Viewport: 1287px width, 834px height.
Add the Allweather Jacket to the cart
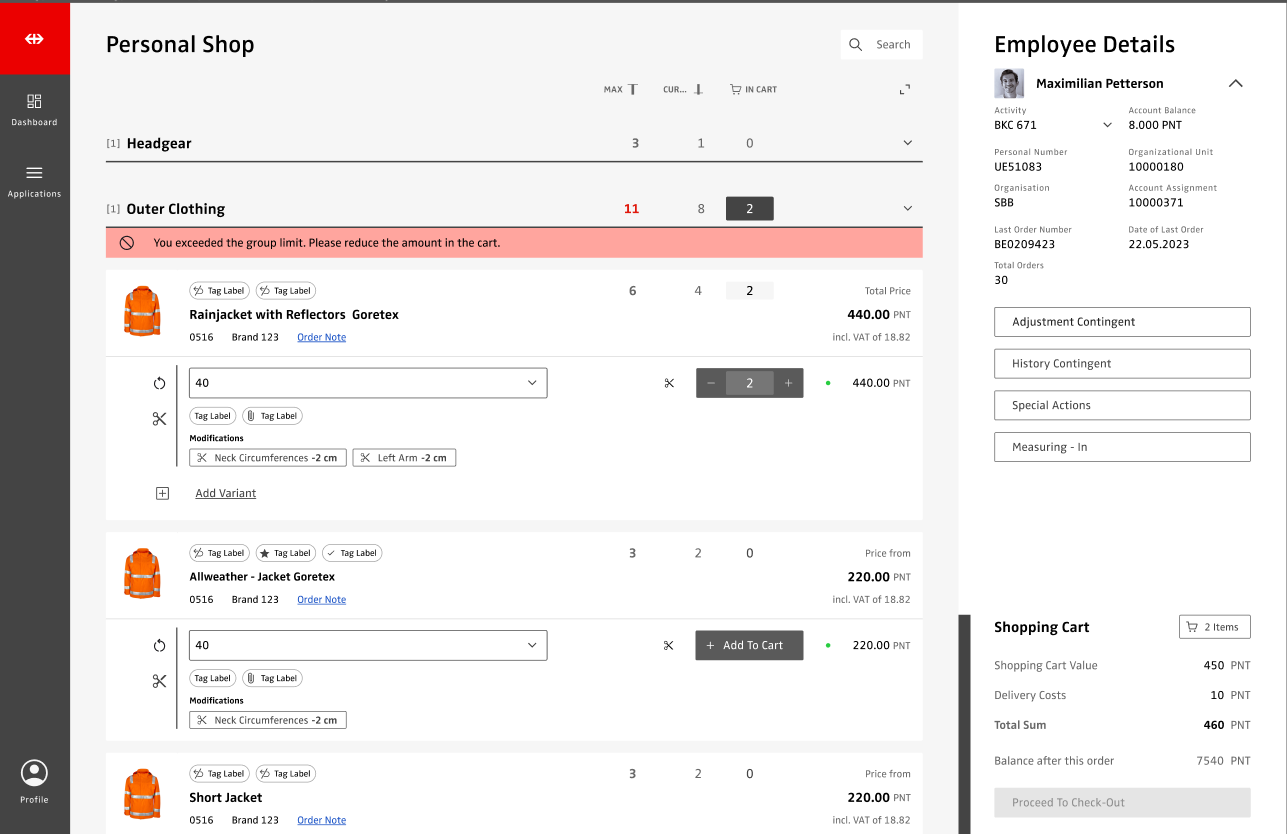coord(749,645)
